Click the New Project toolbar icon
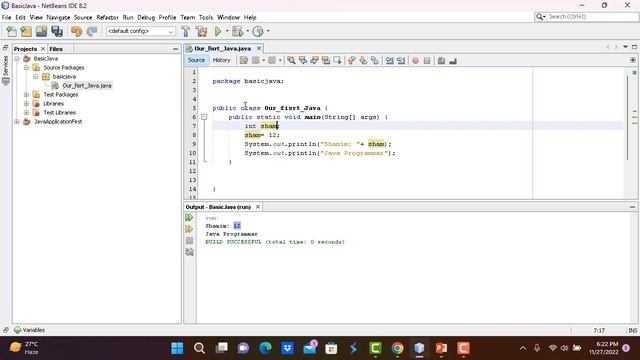The image size is (640, 360). [26, 31]
